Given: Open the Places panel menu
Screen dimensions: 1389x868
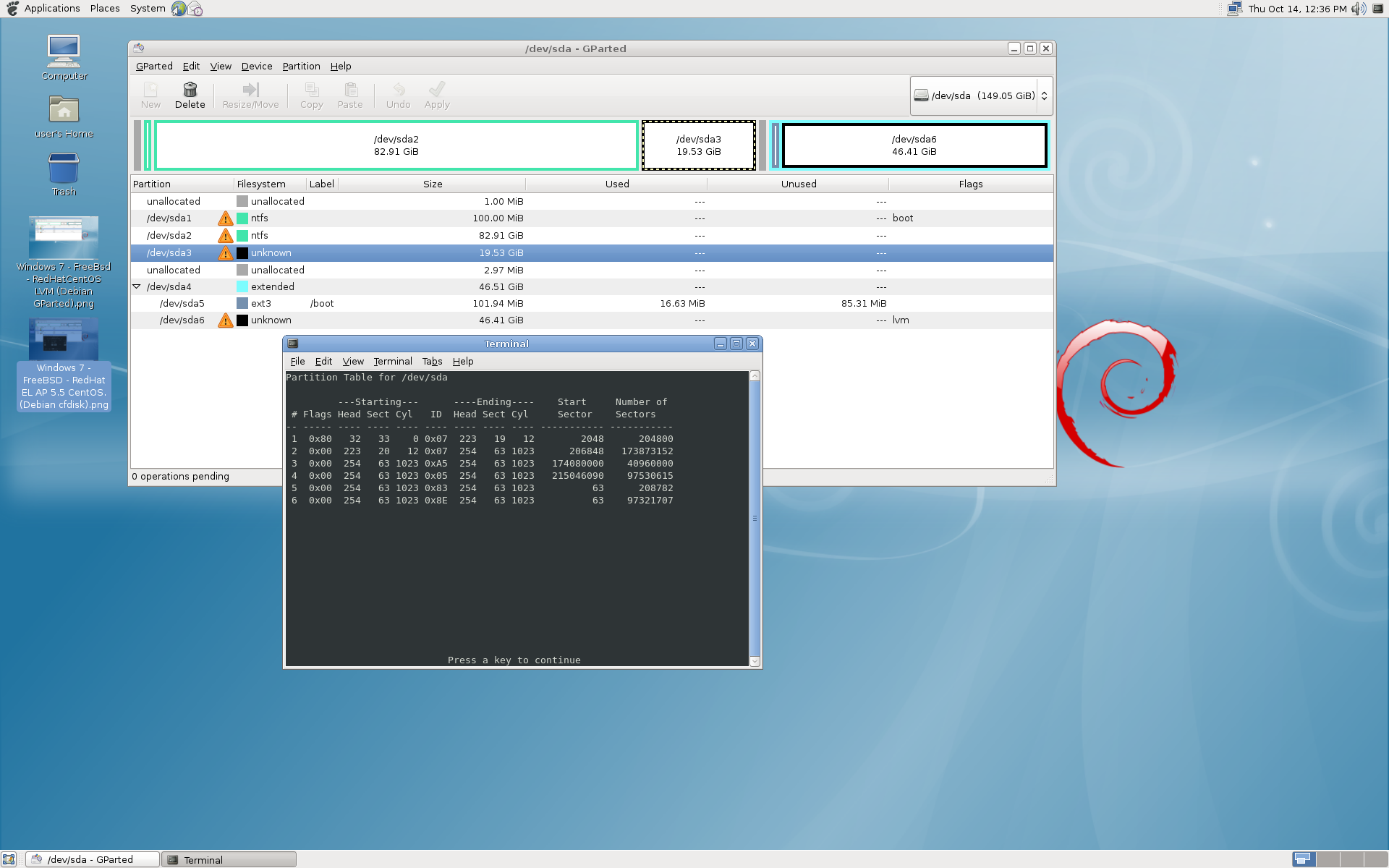Looking at the screenshot, I should pyautogui.click(x=105, y=9).
